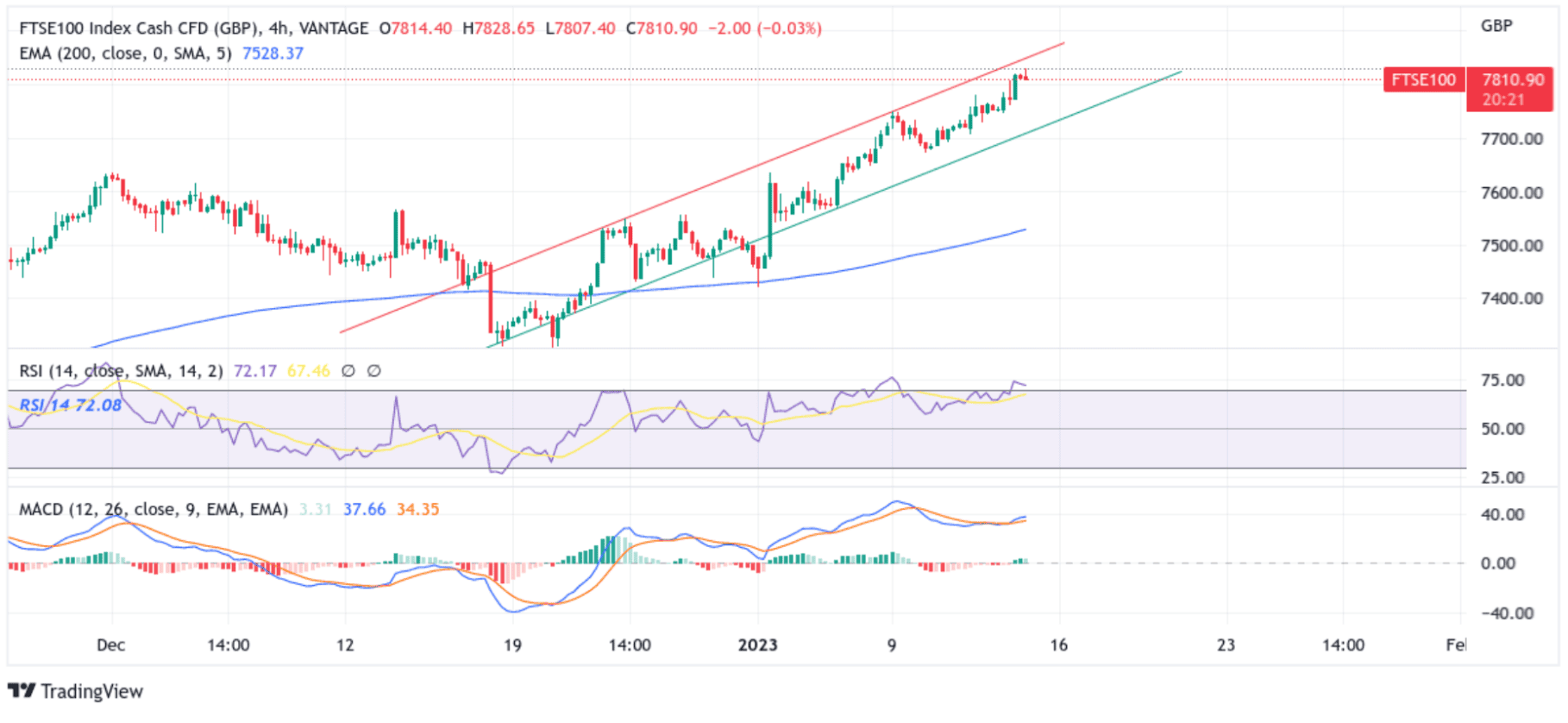Click the RSI SMA value 67.46
The height and width of the screenshot is (723, 1568).
[x=309, y=371]
